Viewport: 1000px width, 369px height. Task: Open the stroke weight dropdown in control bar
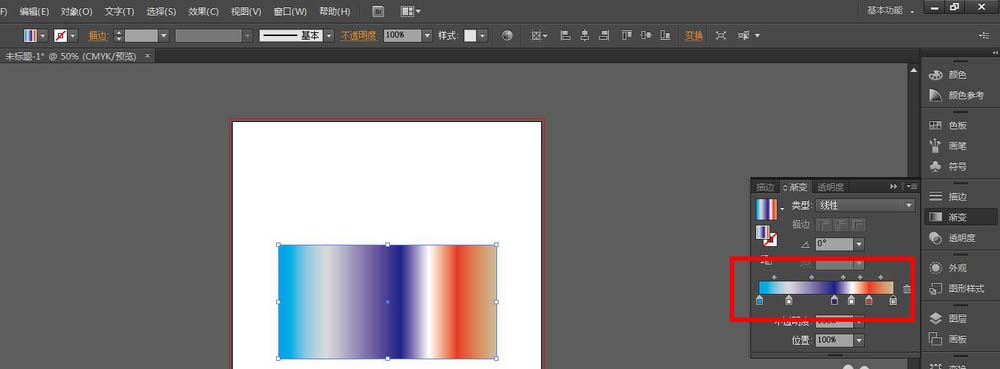(164, 36)
